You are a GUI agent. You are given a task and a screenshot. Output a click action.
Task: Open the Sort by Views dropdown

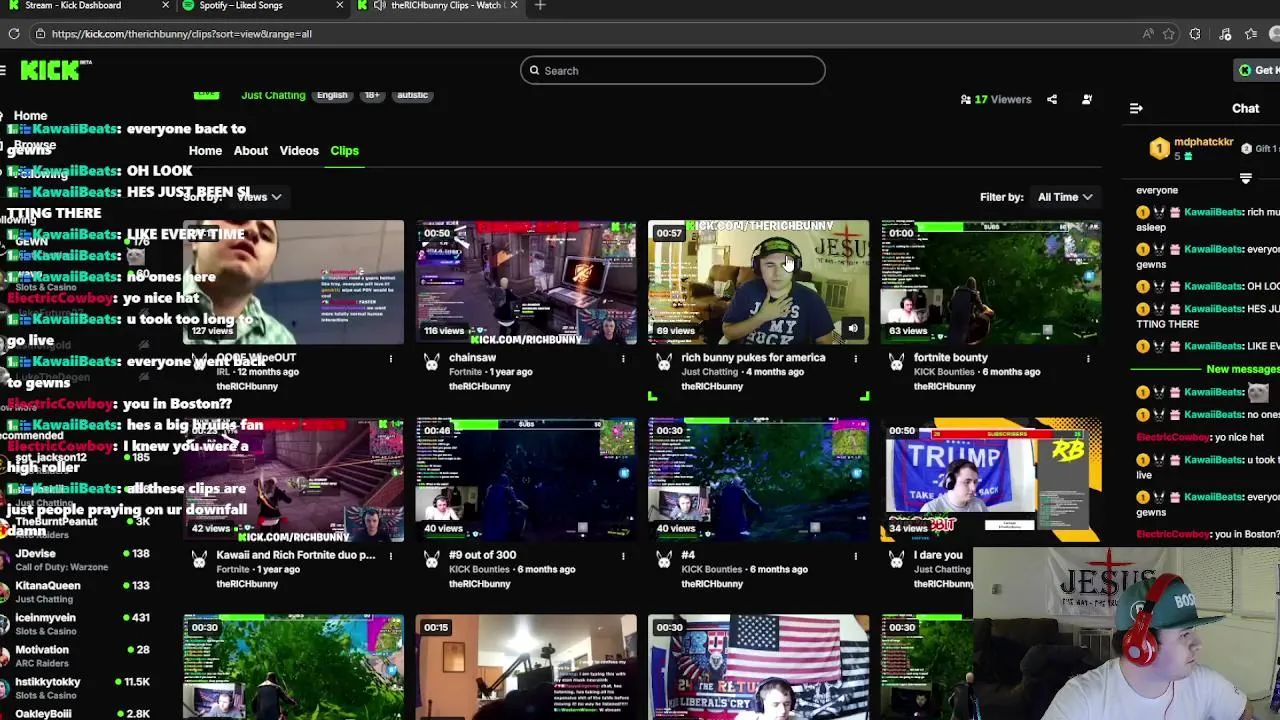[x=258, y=197]
